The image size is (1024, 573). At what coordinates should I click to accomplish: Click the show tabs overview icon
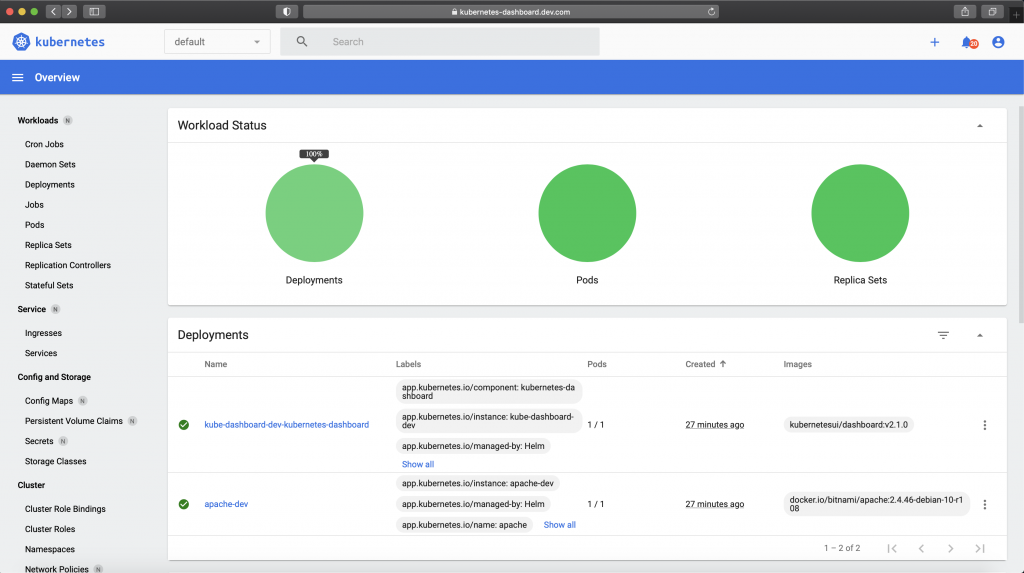(992, 11)
